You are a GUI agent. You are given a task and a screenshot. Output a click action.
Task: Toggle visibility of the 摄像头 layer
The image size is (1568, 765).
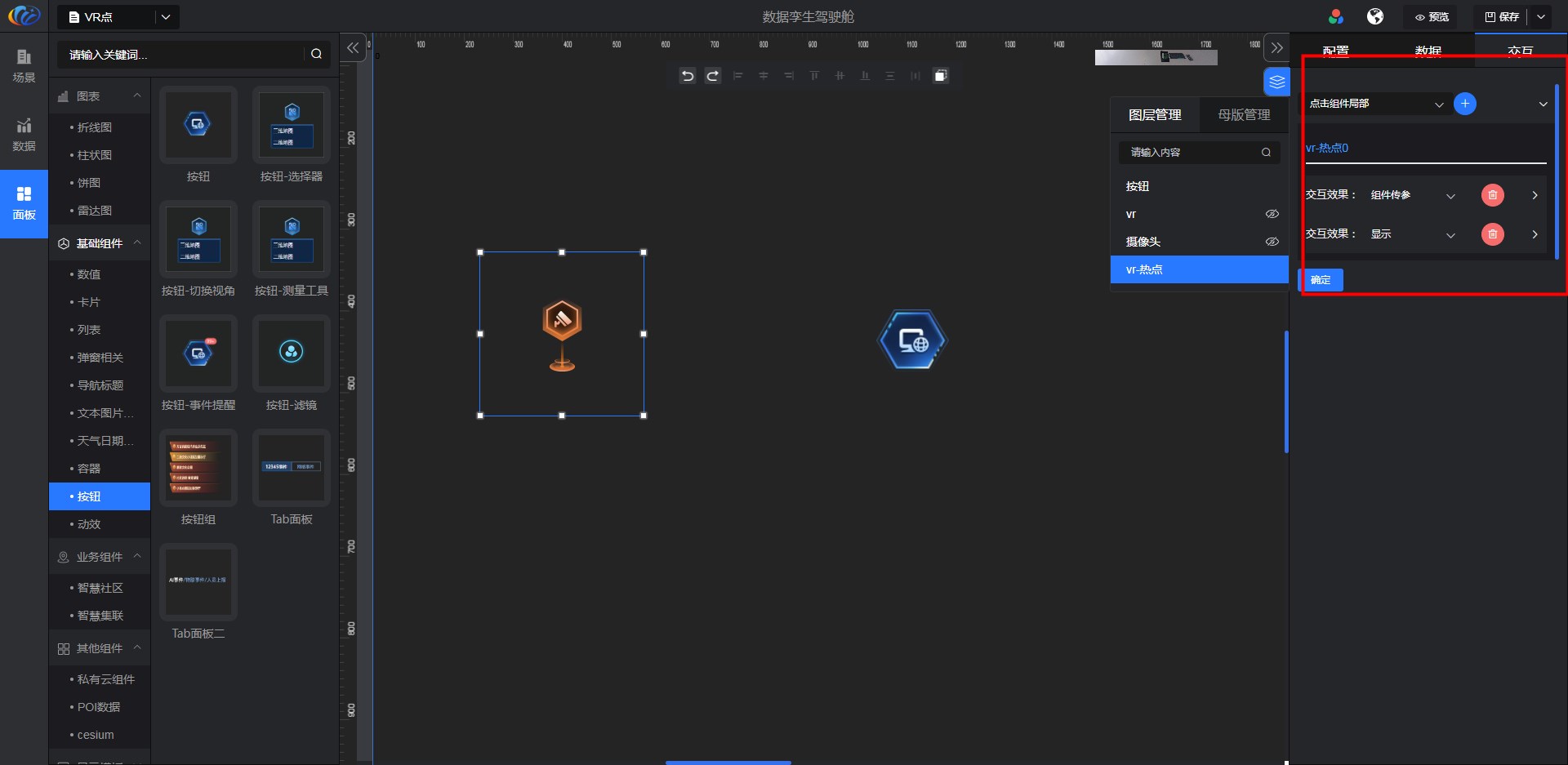1272,242
